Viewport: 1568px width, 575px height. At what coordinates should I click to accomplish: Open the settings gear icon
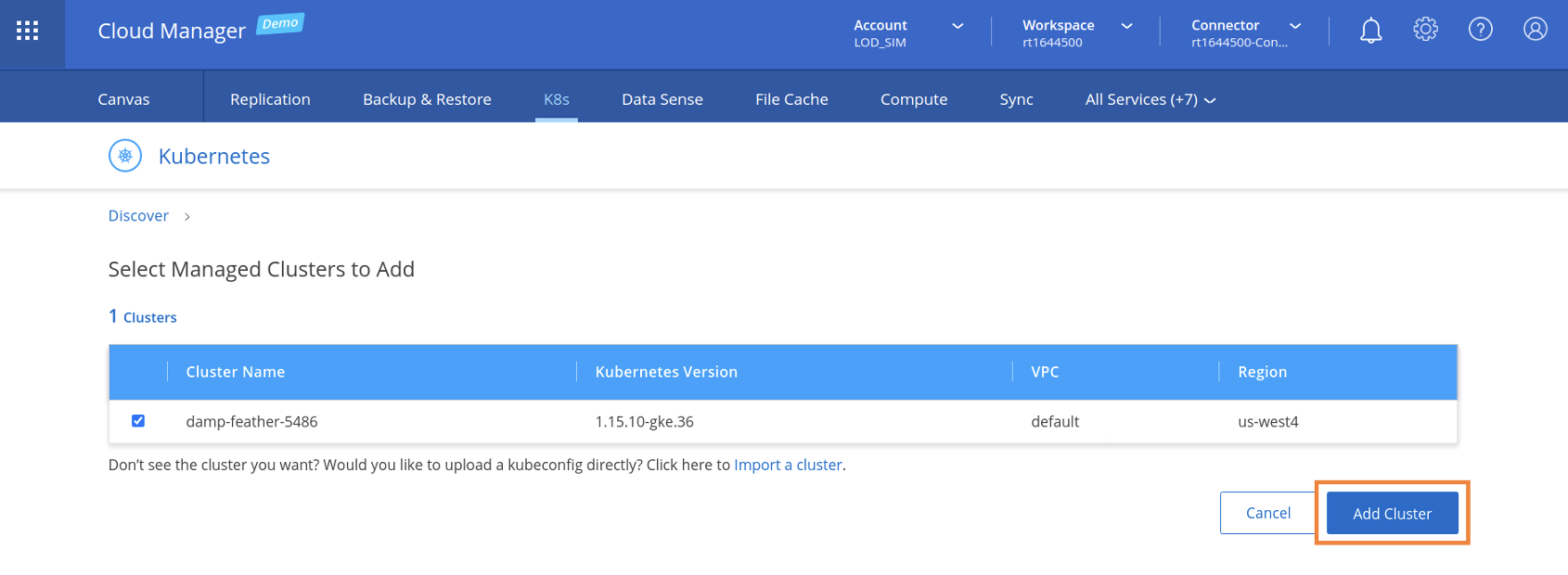click(x=1425, y=30)
